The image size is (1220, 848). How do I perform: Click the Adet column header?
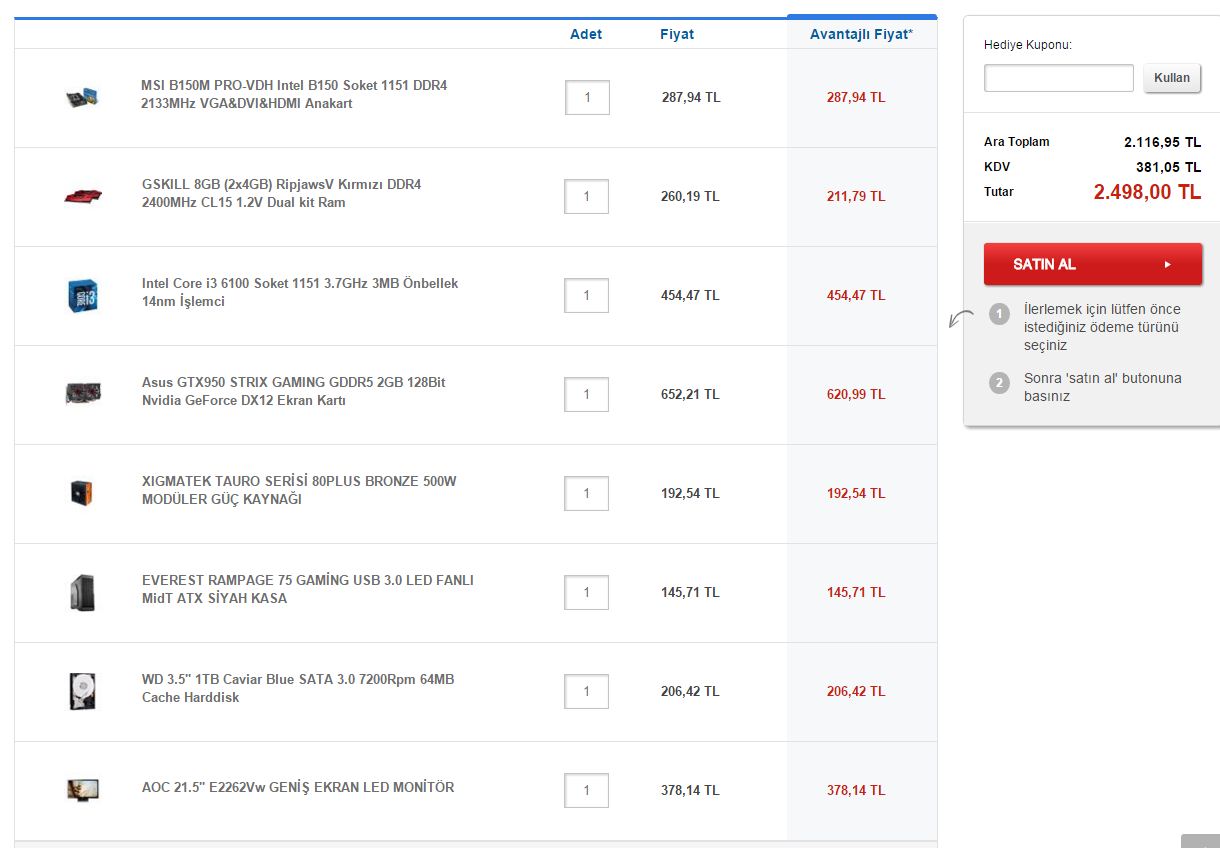(x=586, y=34)
